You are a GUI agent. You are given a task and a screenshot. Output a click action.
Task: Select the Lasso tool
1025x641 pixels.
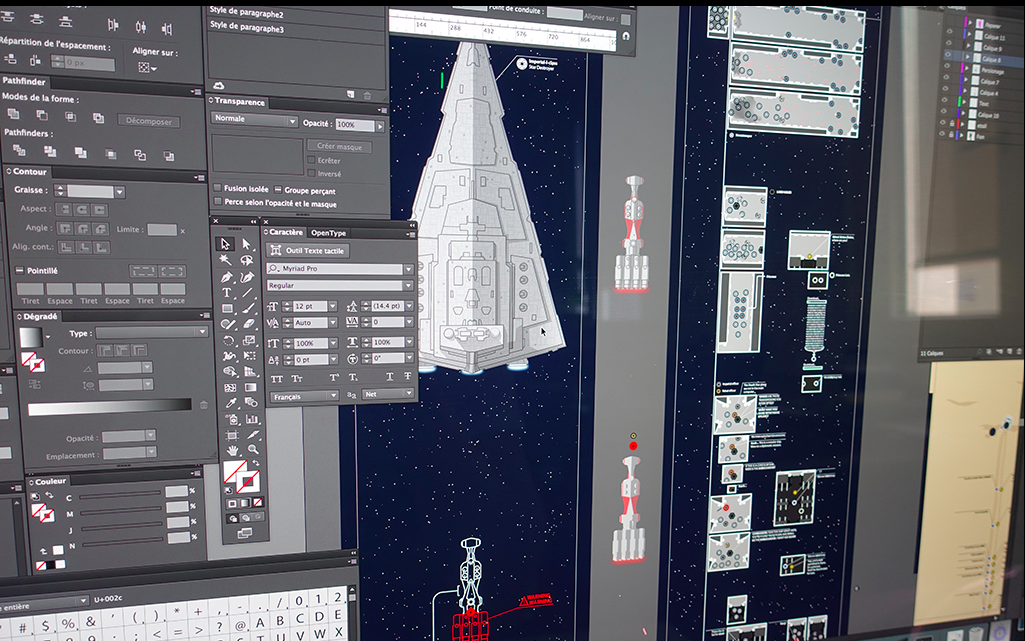(x=246, y=261)
